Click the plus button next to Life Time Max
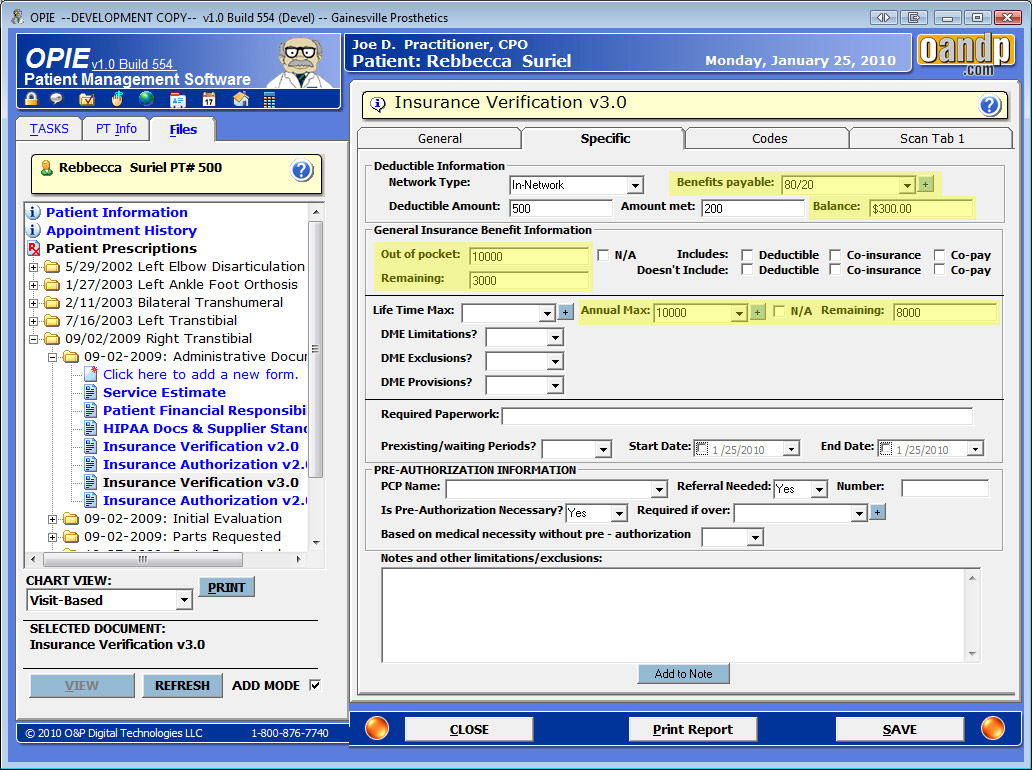This screenshot has height=770, width=1032. pyautogui.click(x=565, y=312)
